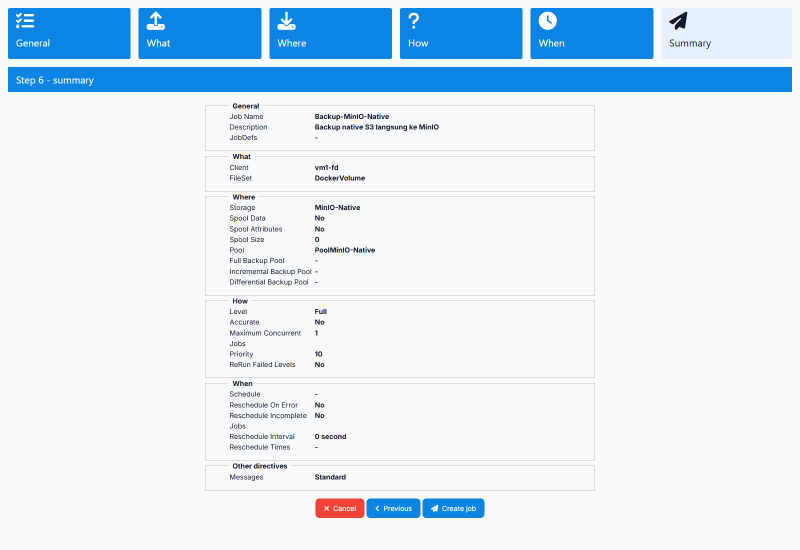Click the Reschedule Incomplete Jobs label
This screenshot has height=550, width=800.
coord(268,421)
